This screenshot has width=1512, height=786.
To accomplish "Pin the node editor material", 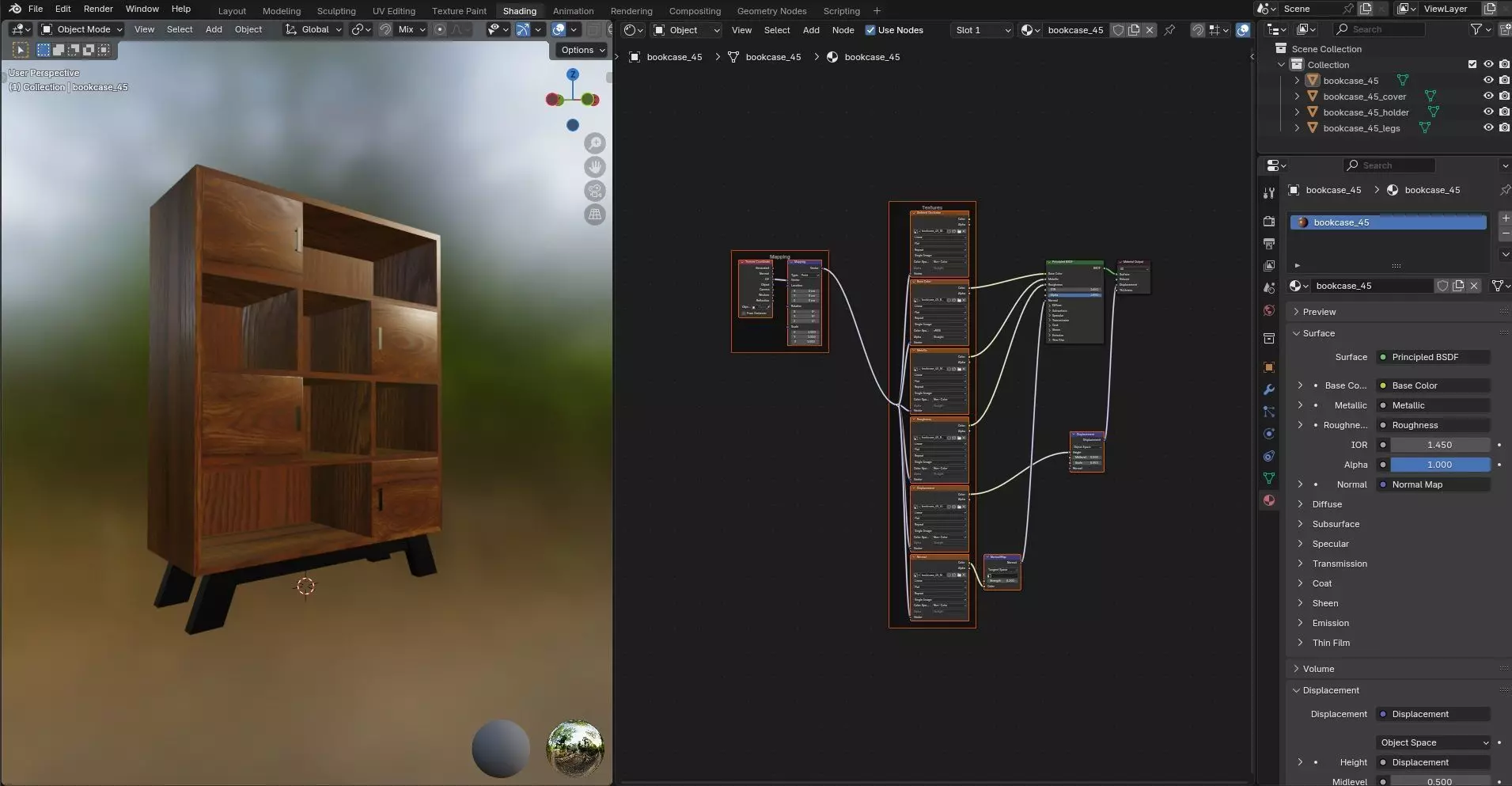I will 1169,30.
